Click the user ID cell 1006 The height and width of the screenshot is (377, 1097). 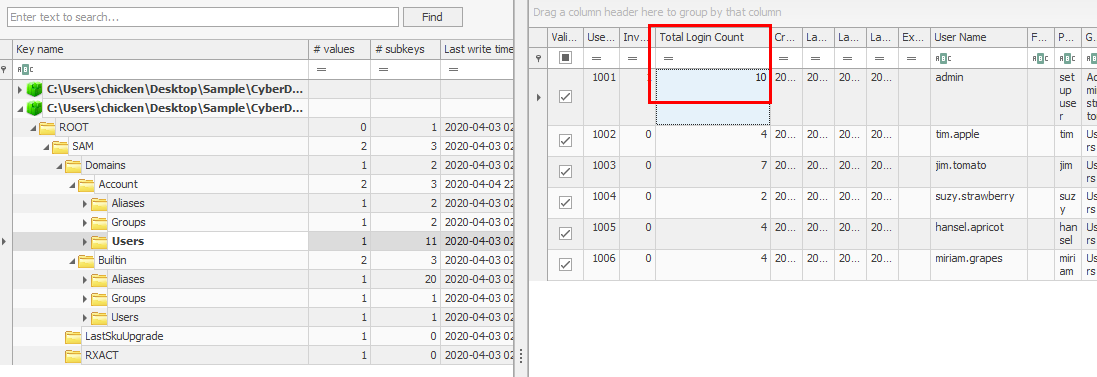(x=601, y=264)
